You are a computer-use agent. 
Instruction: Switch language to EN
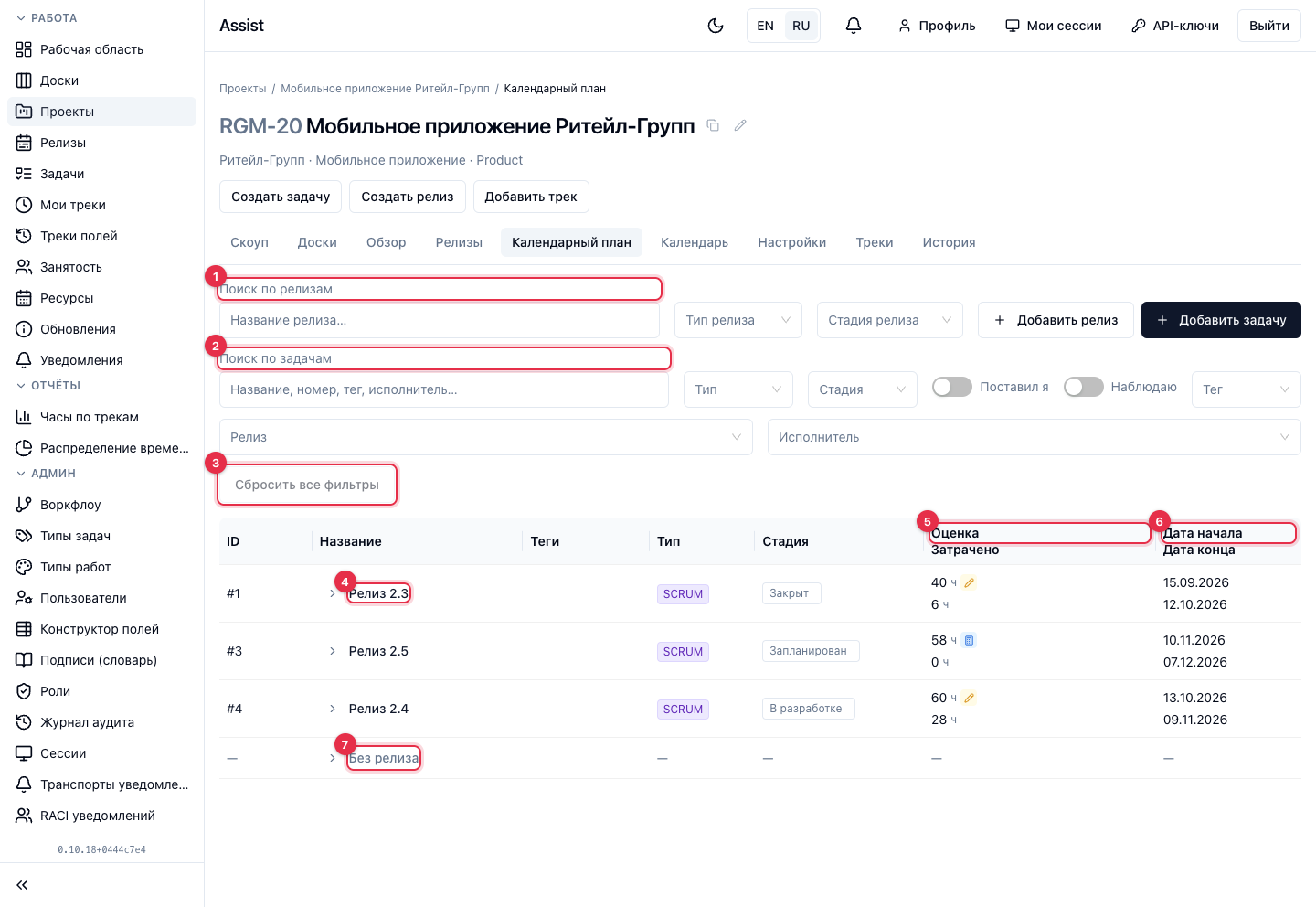click(x=766, y=26)
